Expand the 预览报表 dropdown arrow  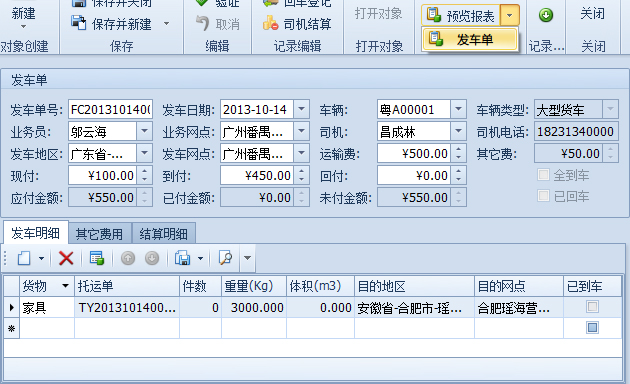tap(509, 15)
